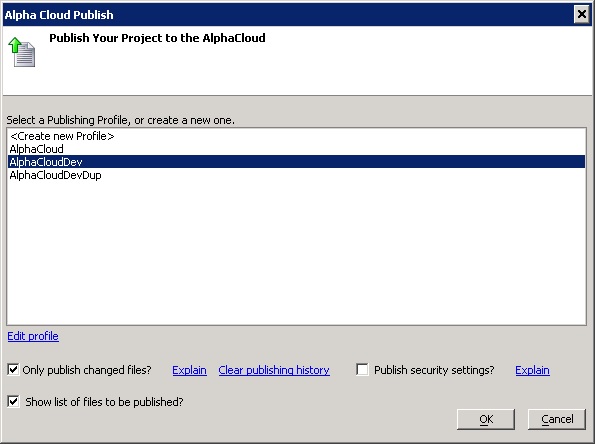Click the Publish Your Project heading text
The image size is (595, 444).
(x=157, y=38)
